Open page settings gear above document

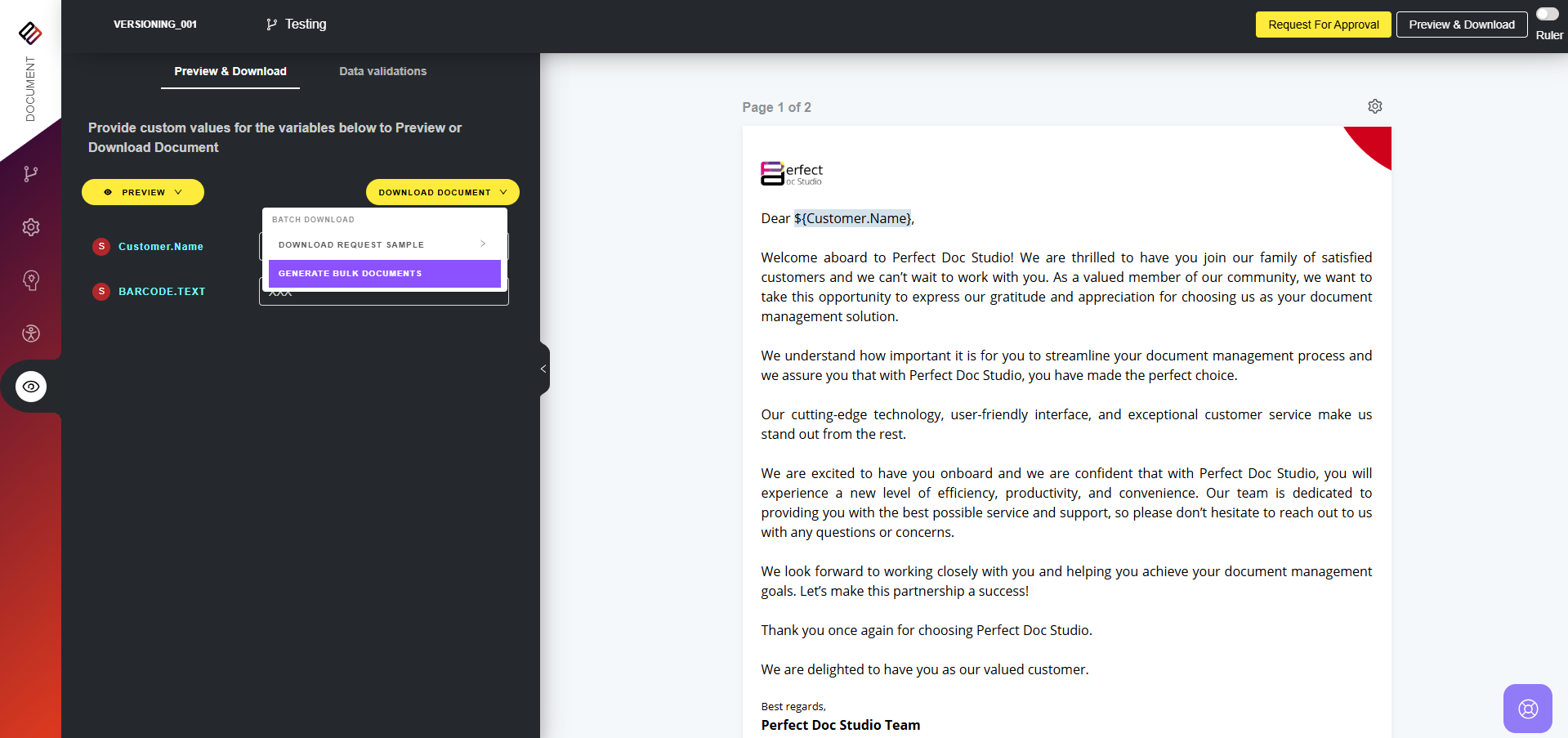pyautogui.click(x=1374, y=107)
